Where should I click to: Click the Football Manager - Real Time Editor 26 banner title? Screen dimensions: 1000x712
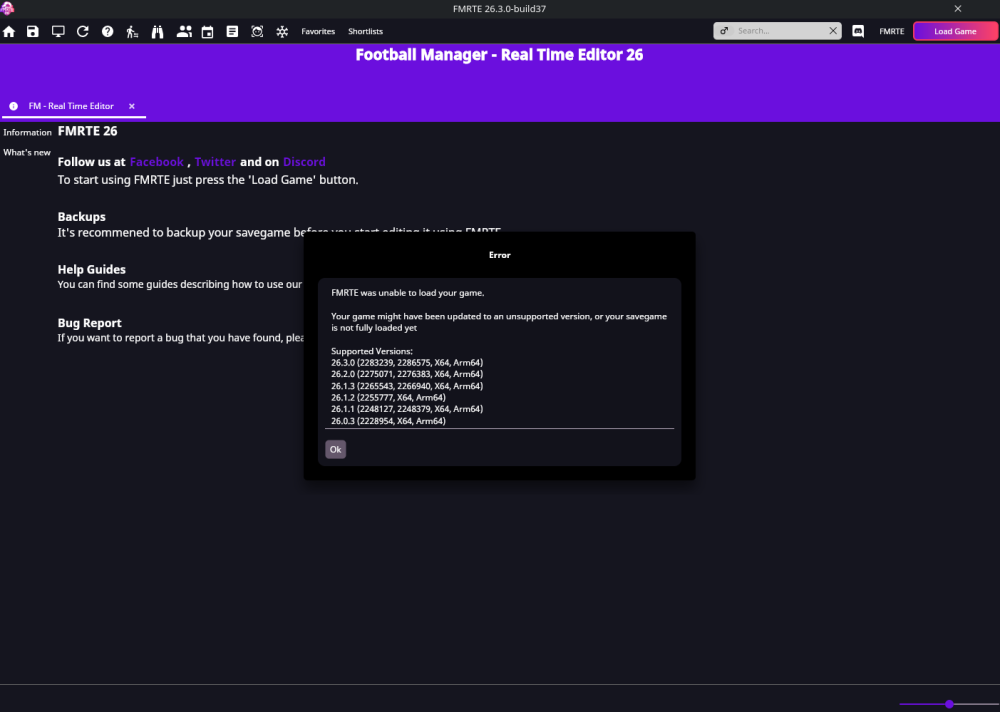(499, 55)
